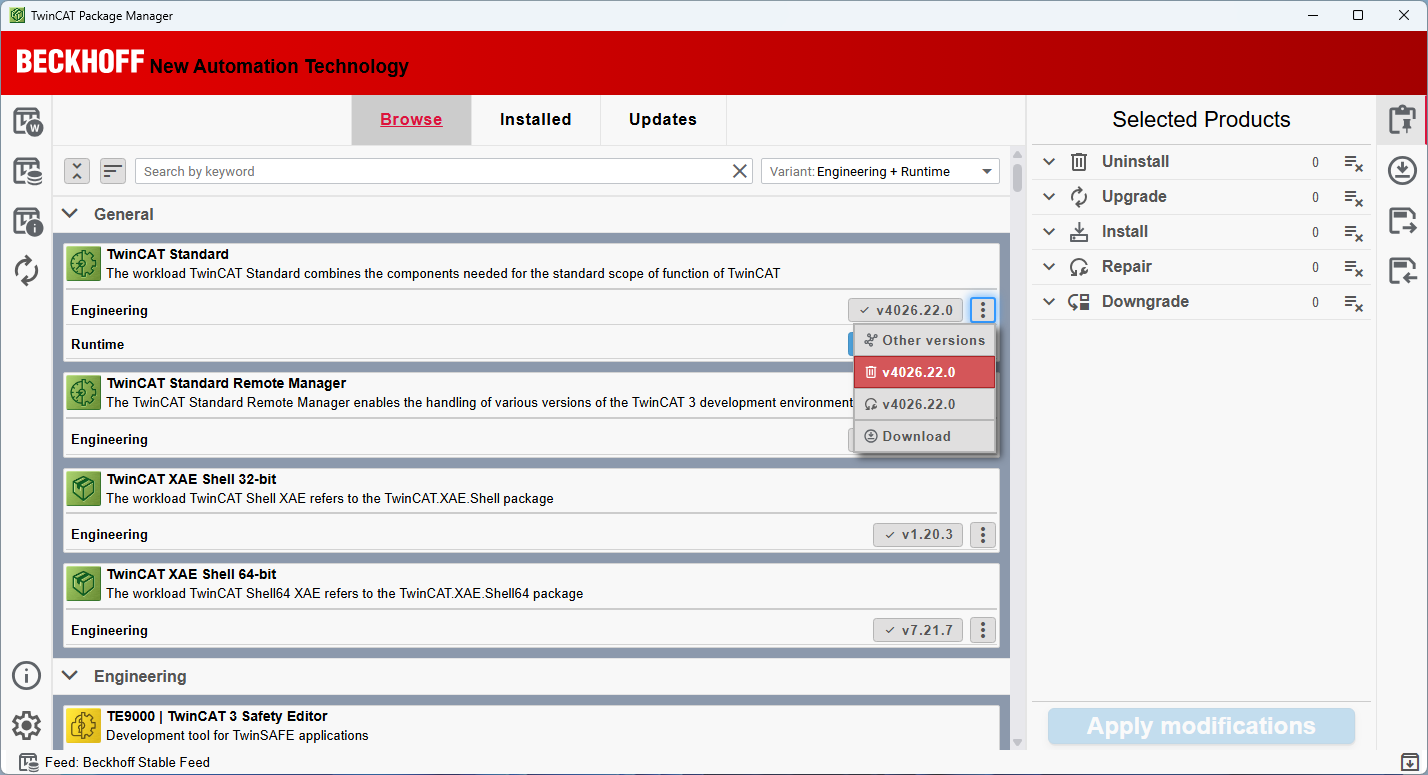The image size is (1428, 775).
Task: Click the 'Runtime' label under TwinCAT Standard
Action: point(98,344)
